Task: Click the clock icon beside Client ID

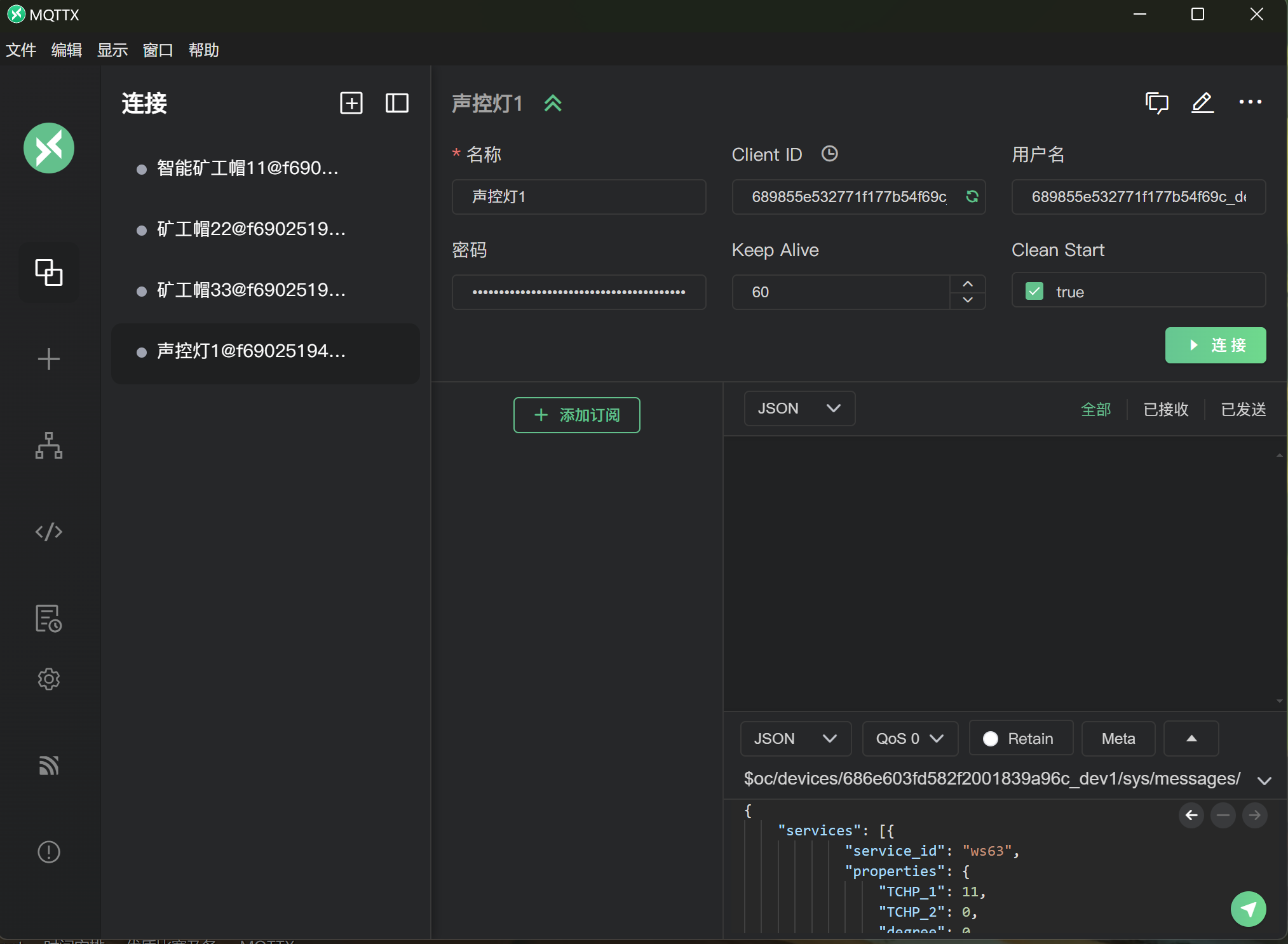Action: pos(830,154)
